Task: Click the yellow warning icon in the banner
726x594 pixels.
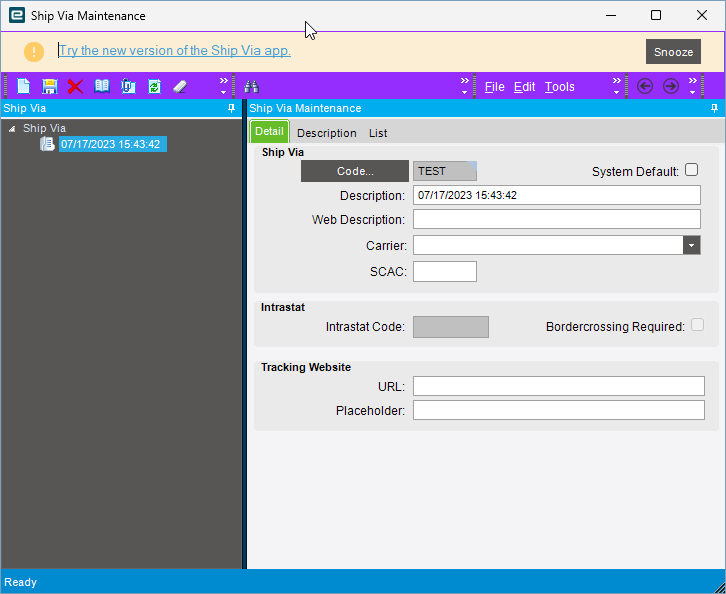Action: pyautogui.click(x=34, y=51)
